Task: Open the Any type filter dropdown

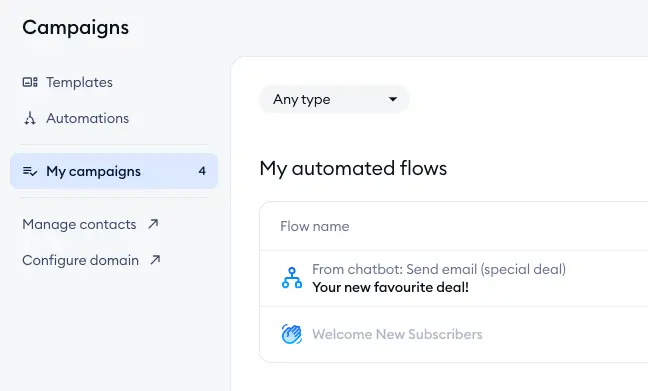Action: [x=334, y=99]
